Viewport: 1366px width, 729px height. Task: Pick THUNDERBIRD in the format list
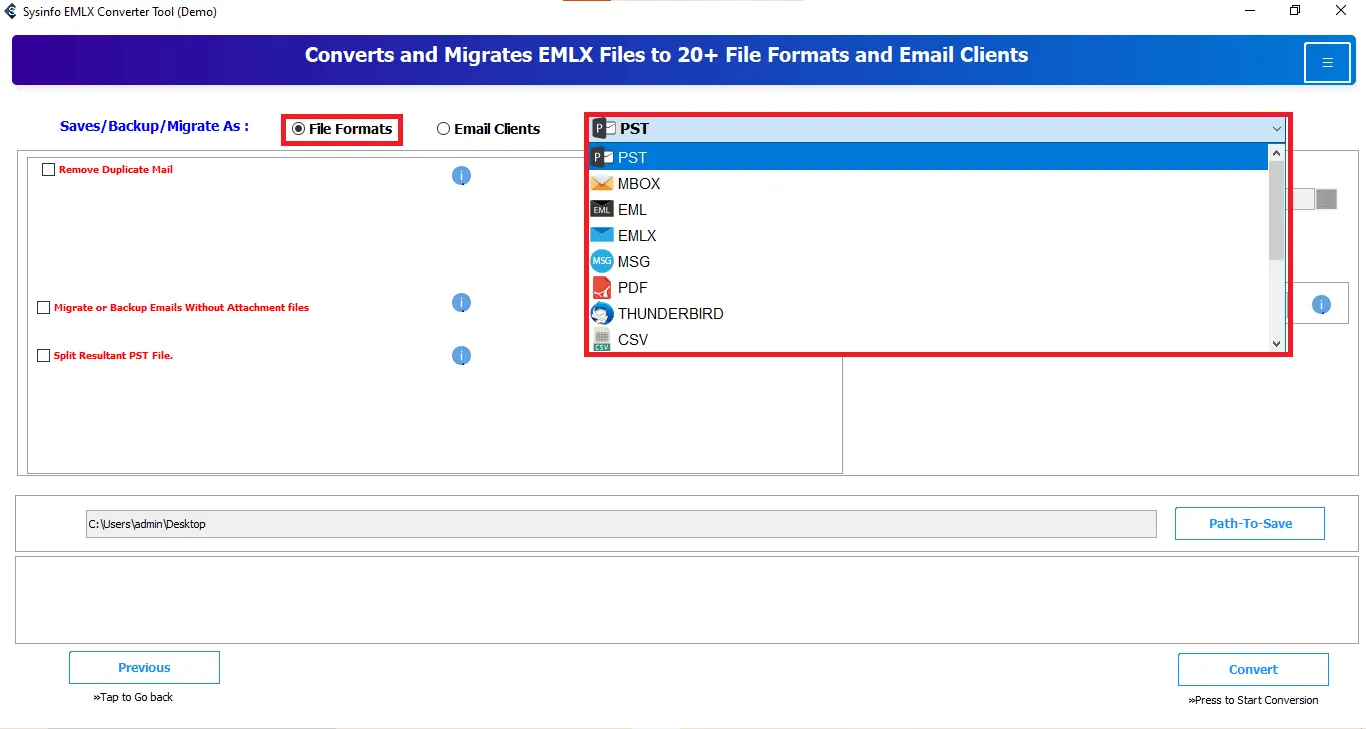(928, 314)
